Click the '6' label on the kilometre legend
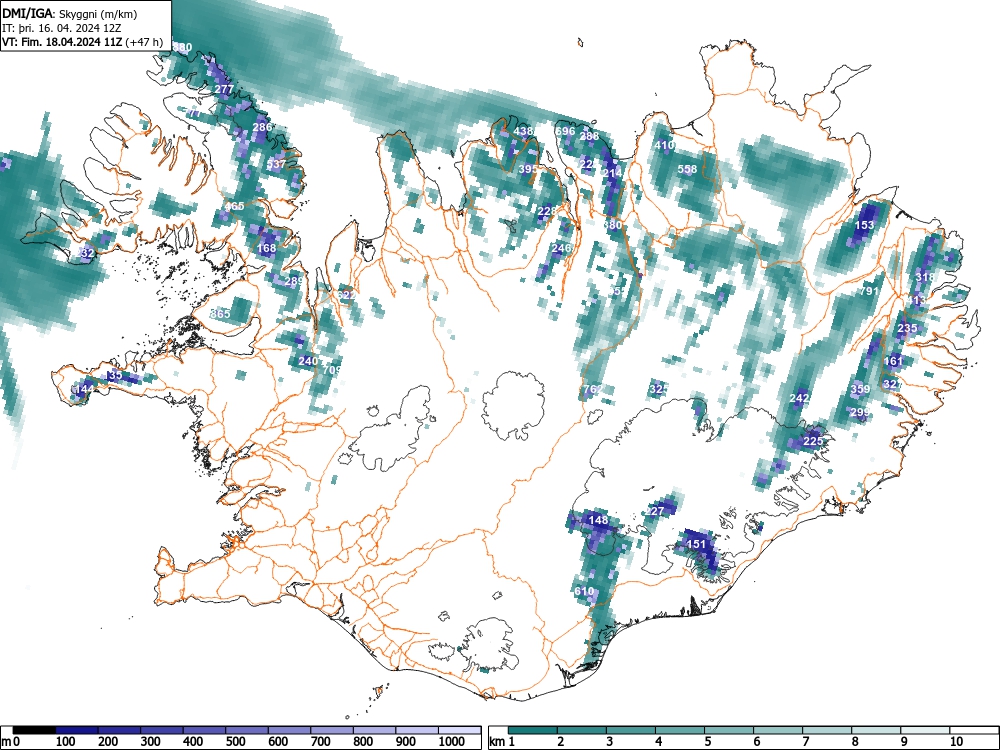Screen dimensions: 1000x750 pos(756,742)
